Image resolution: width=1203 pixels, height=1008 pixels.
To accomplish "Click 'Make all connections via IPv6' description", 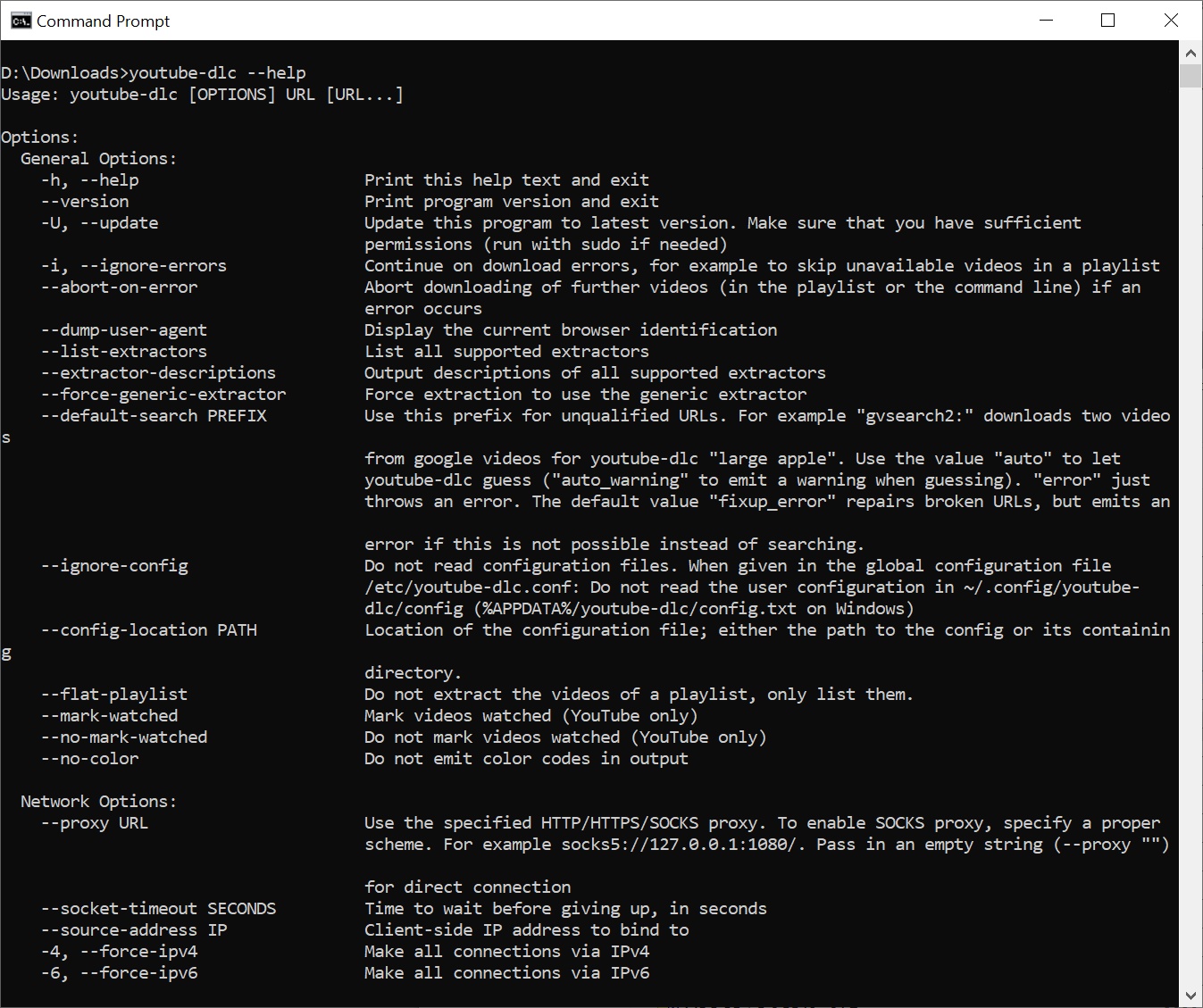I will click(507, 973).
